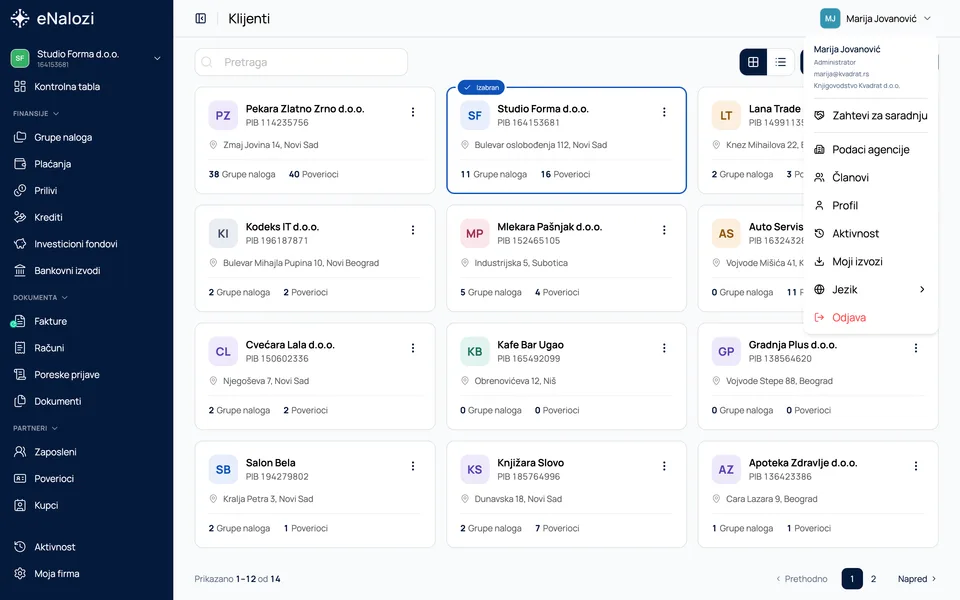Open more options for Pekara Zlatno Zrno

(413, 112)
